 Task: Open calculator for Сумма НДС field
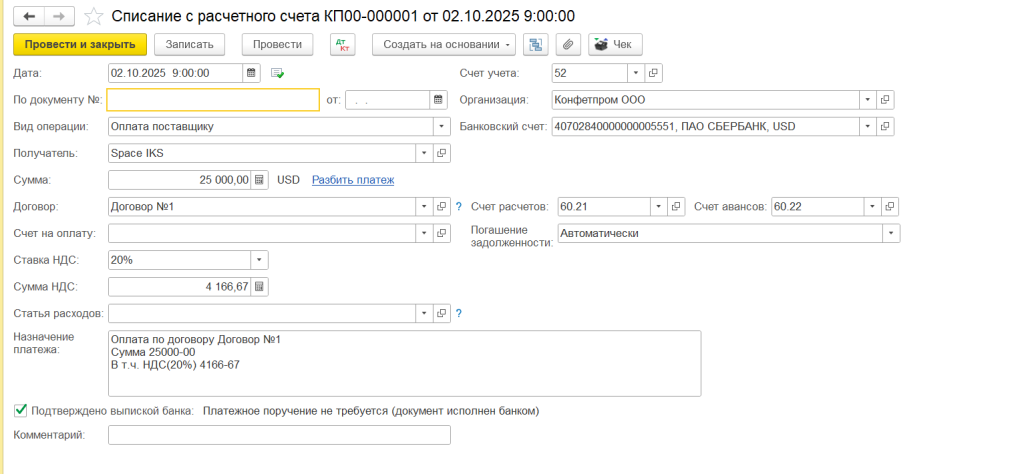point(260,287)
